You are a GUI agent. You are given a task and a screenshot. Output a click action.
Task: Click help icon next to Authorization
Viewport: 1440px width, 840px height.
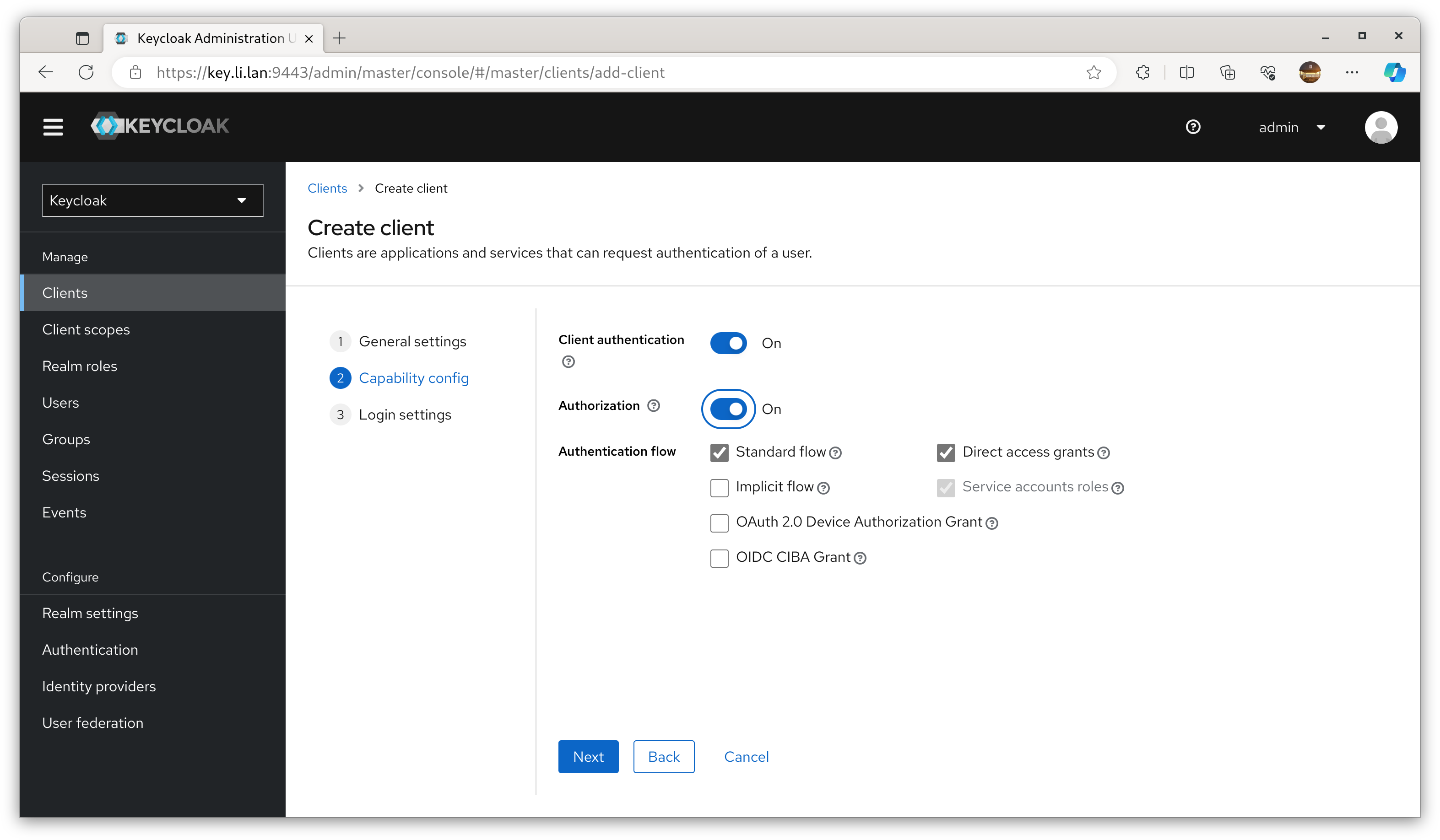(653, 405)
